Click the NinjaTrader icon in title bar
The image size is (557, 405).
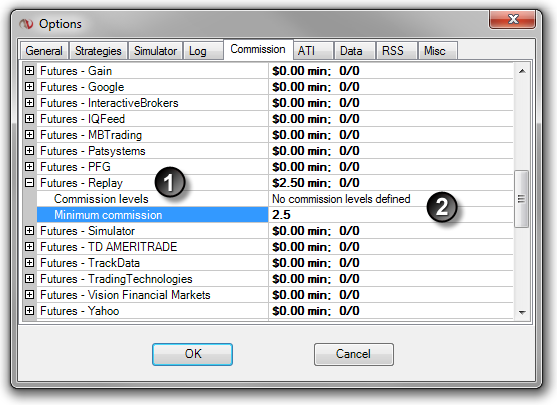click(26, 24)
